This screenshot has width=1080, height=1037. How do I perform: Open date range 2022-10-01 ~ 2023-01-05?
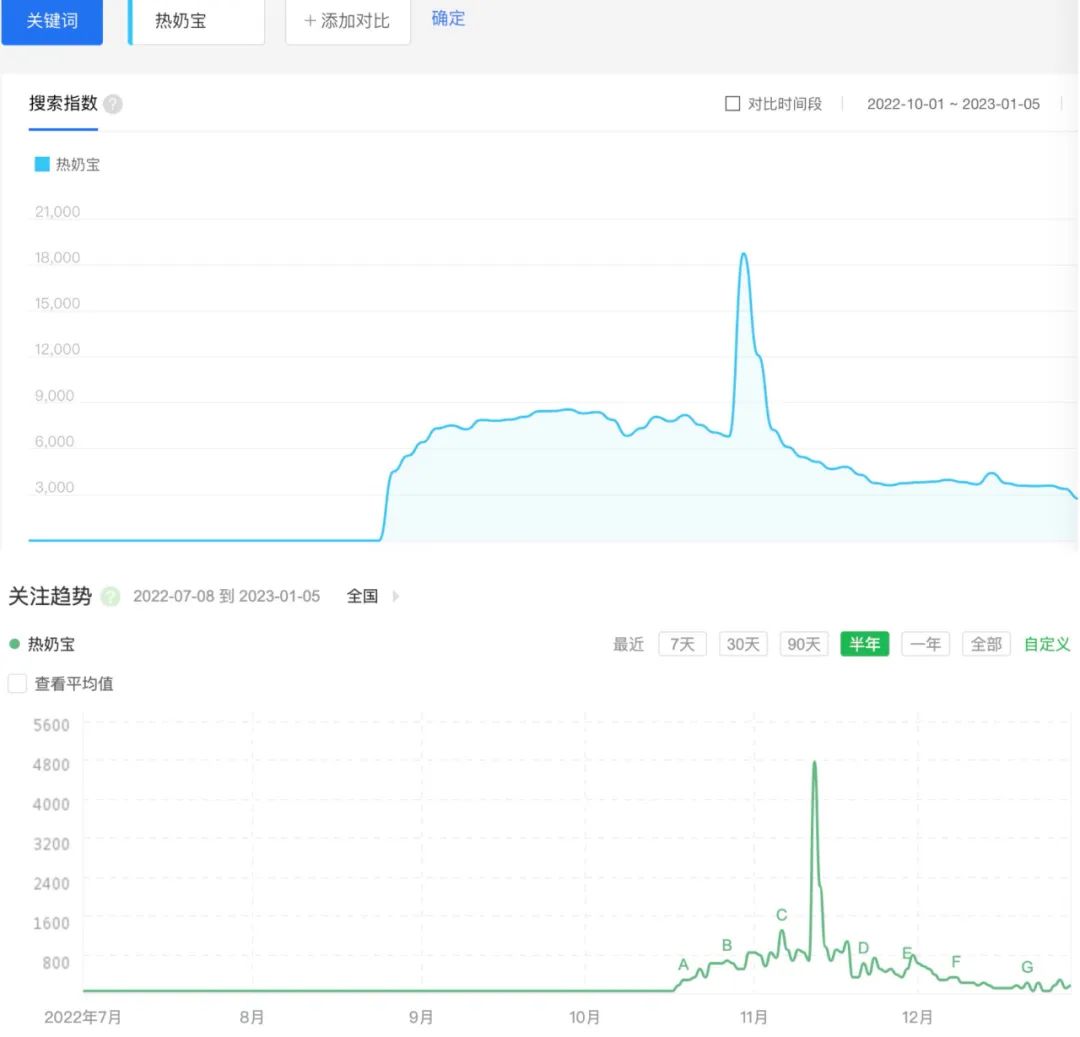pyautogui.click(x=953, y=104)
